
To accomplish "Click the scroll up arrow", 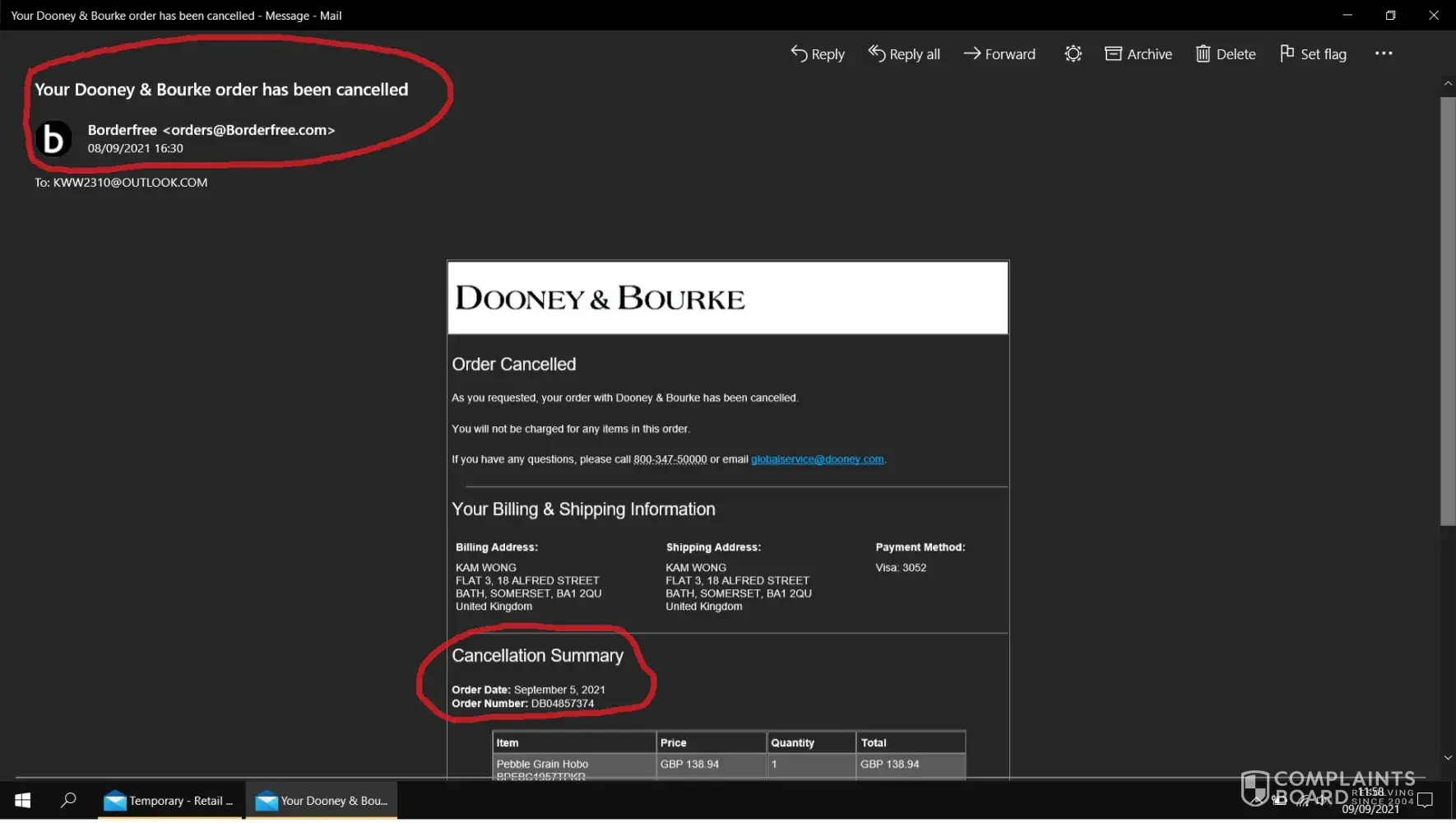I will pyautogui.click(x=1448, y=84).
